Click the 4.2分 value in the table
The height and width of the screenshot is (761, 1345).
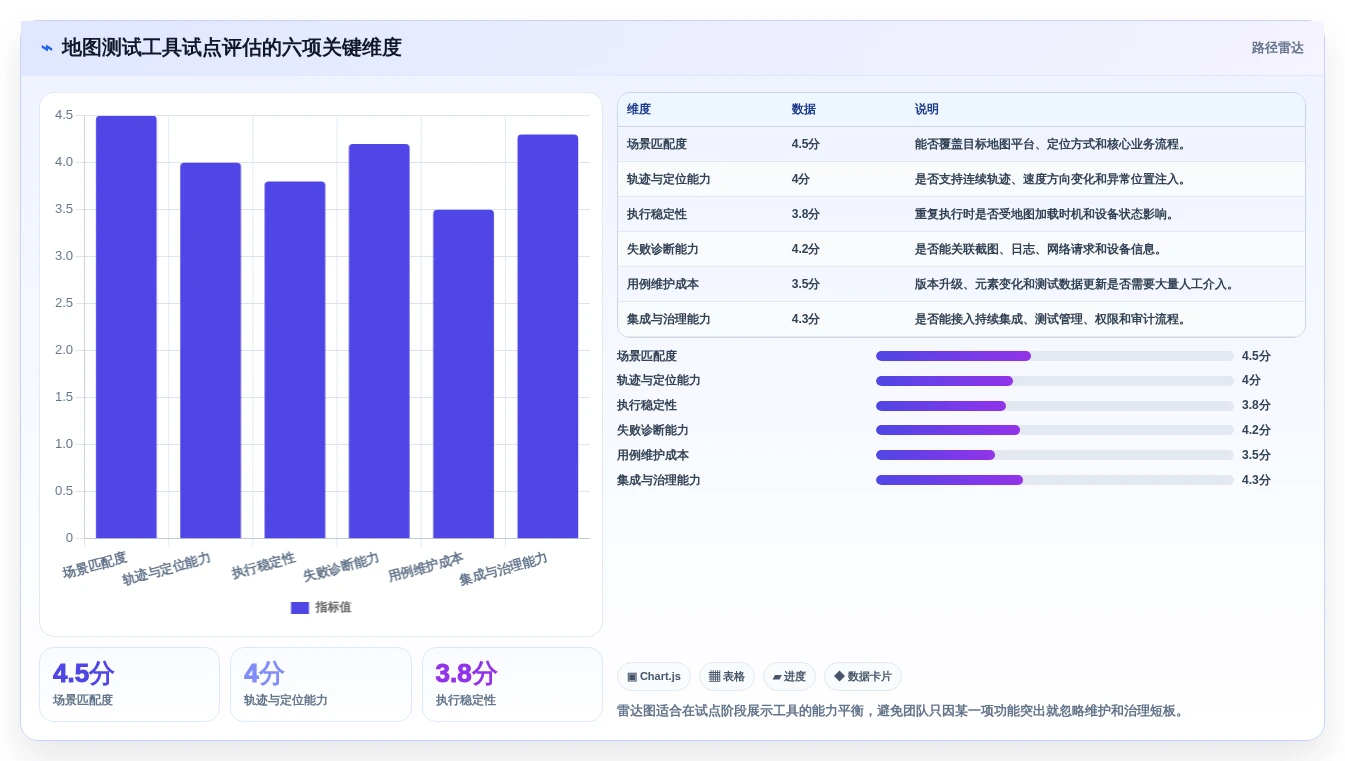tap(805, 249)
